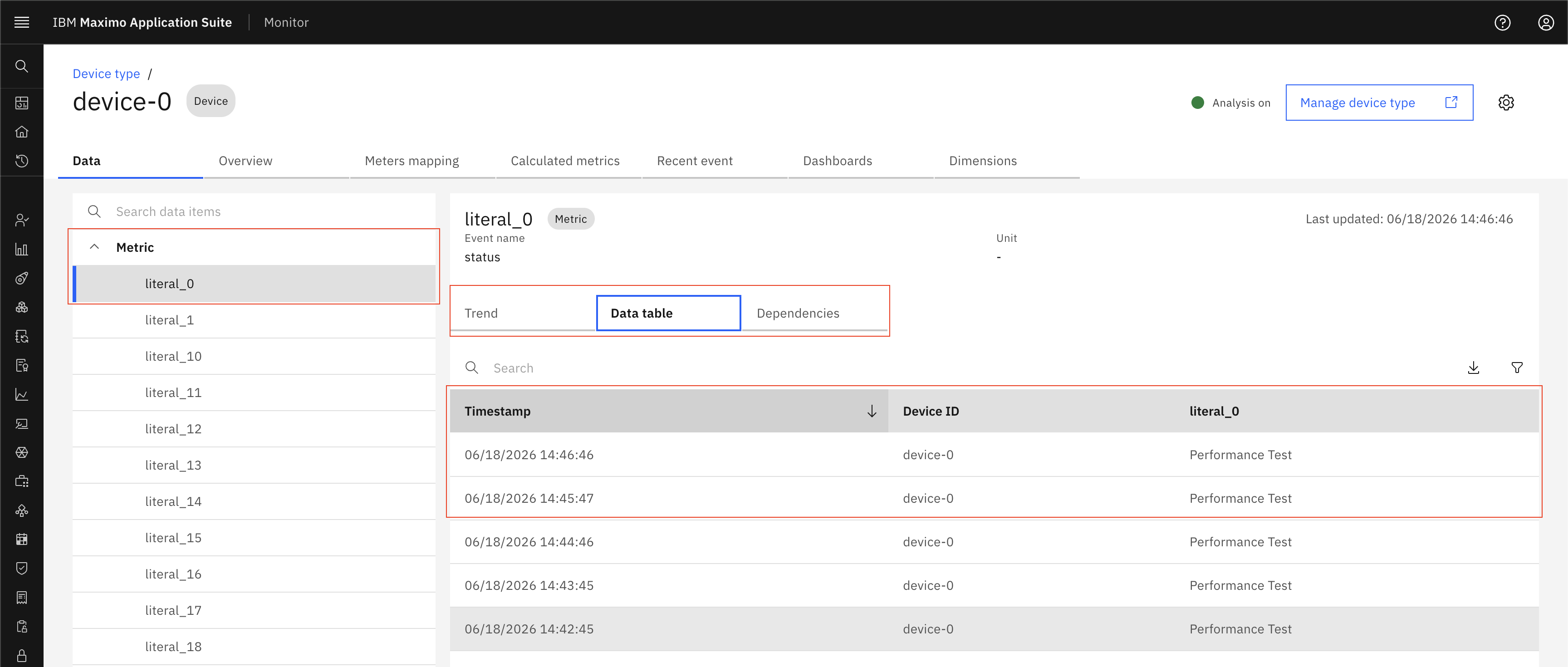Sort by Timestamp column arrow
This screenshot has width=1568, height=667.
point(872,412)
